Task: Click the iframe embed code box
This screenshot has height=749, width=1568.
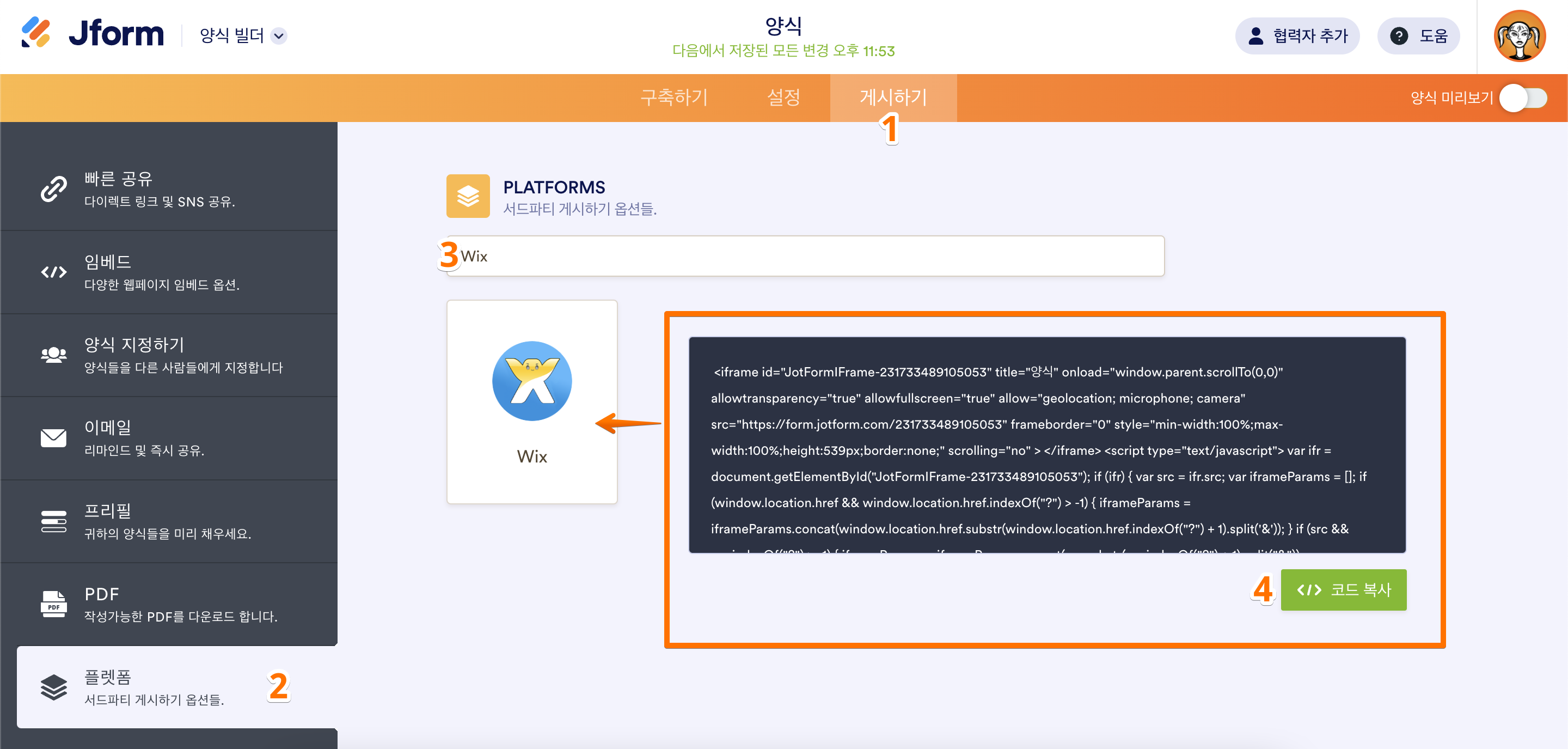Action: coord(1046,445)
